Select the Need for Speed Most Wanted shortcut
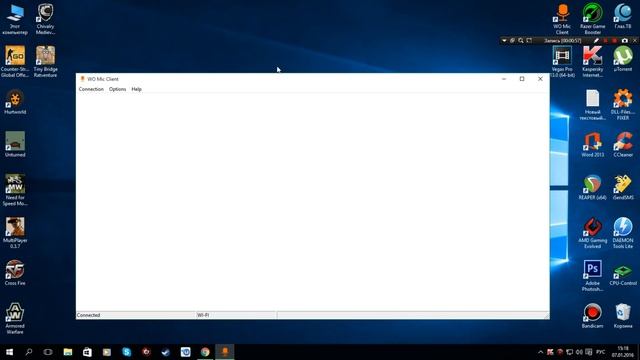640x360 pixels. pyautogui.click(x=15, y=190)
